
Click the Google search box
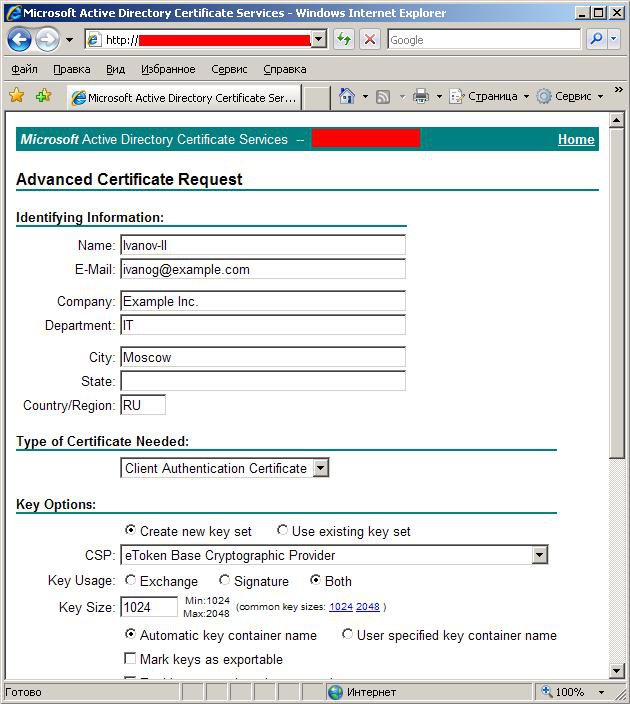tap(484, 40)
